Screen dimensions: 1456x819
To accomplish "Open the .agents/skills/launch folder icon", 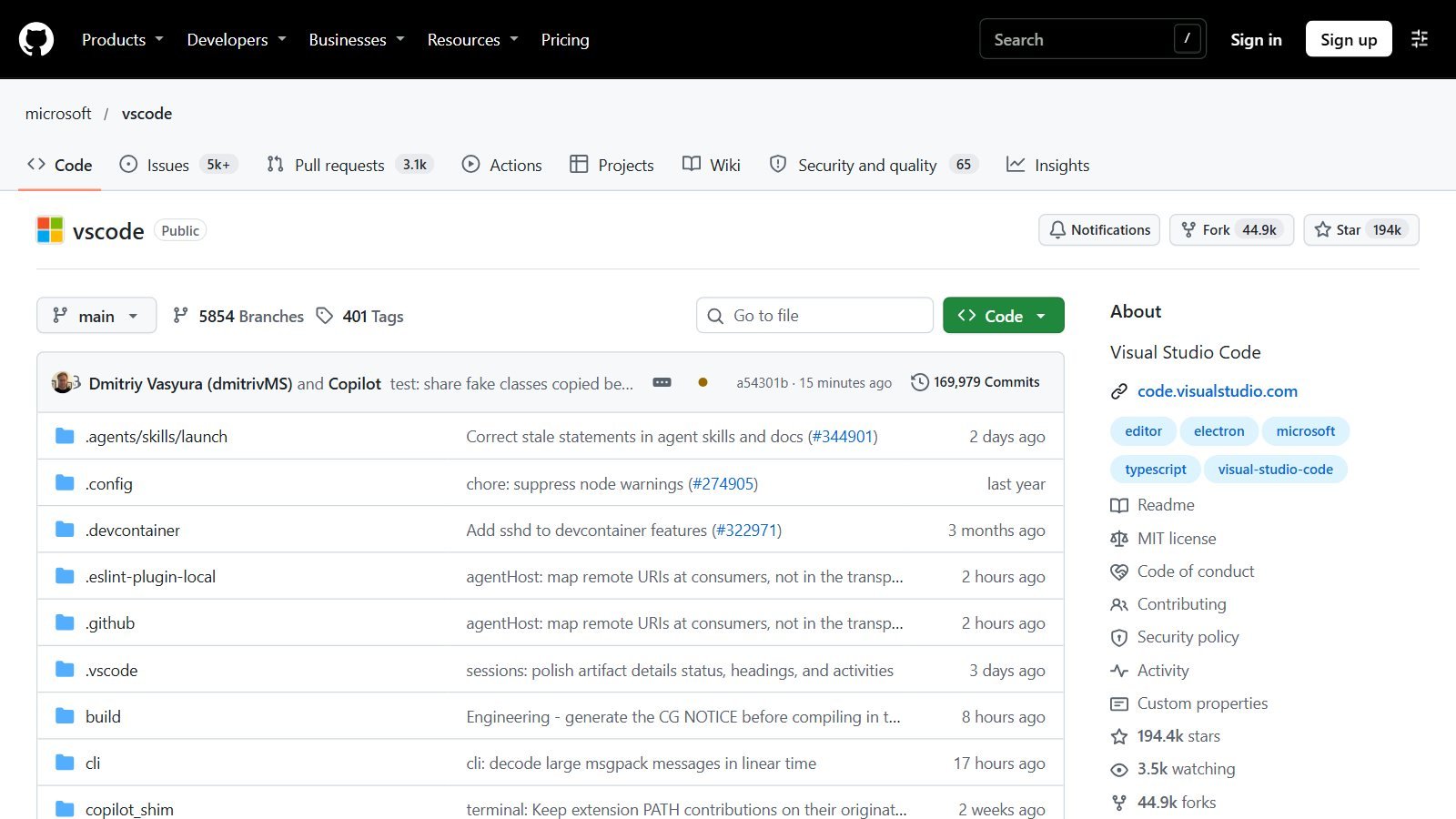I will click(x=65, y=436).
